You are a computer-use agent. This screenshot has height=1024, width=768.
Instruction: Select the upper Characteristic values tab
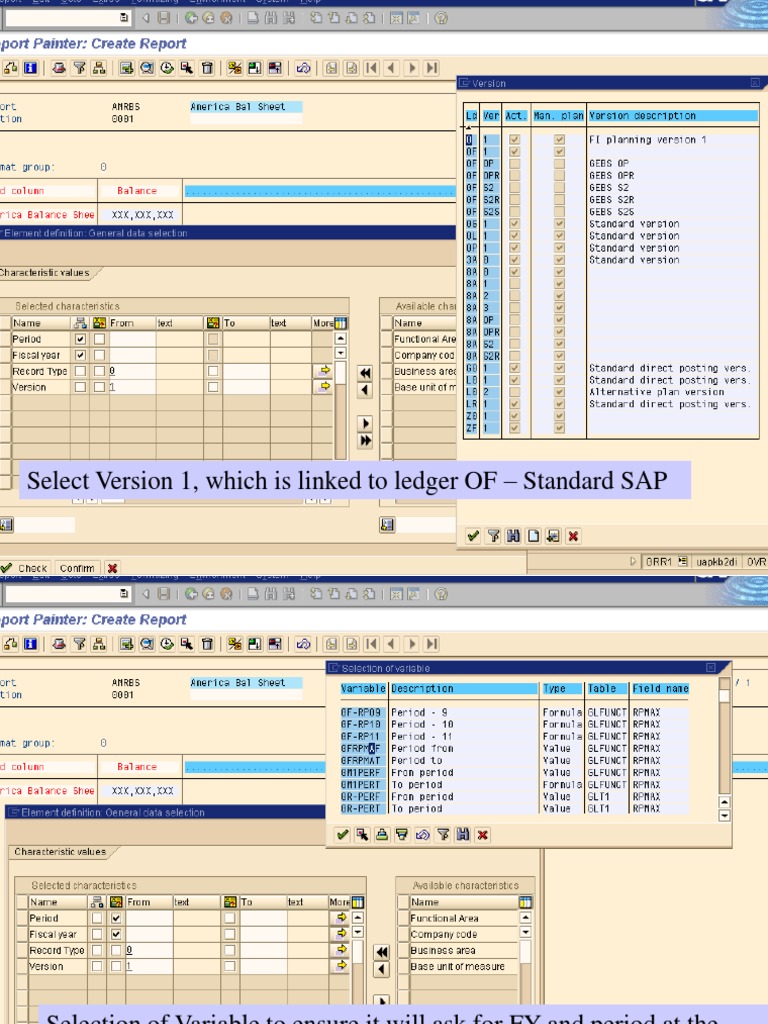point(44,273)
